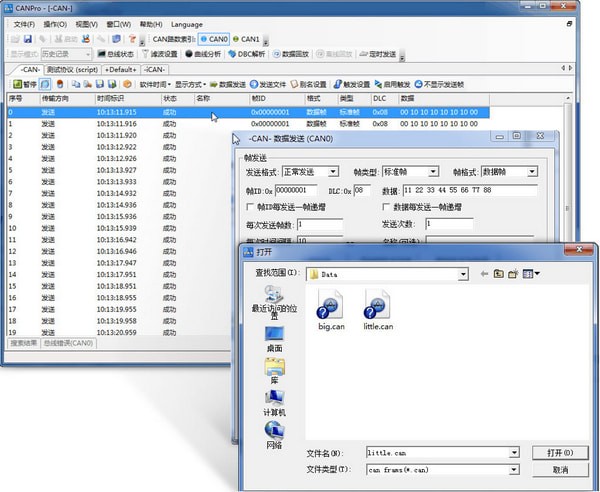The image size is (600, 492).
Task: Open the 查找范围 Data folder dropdown
Action: [463, 274]
